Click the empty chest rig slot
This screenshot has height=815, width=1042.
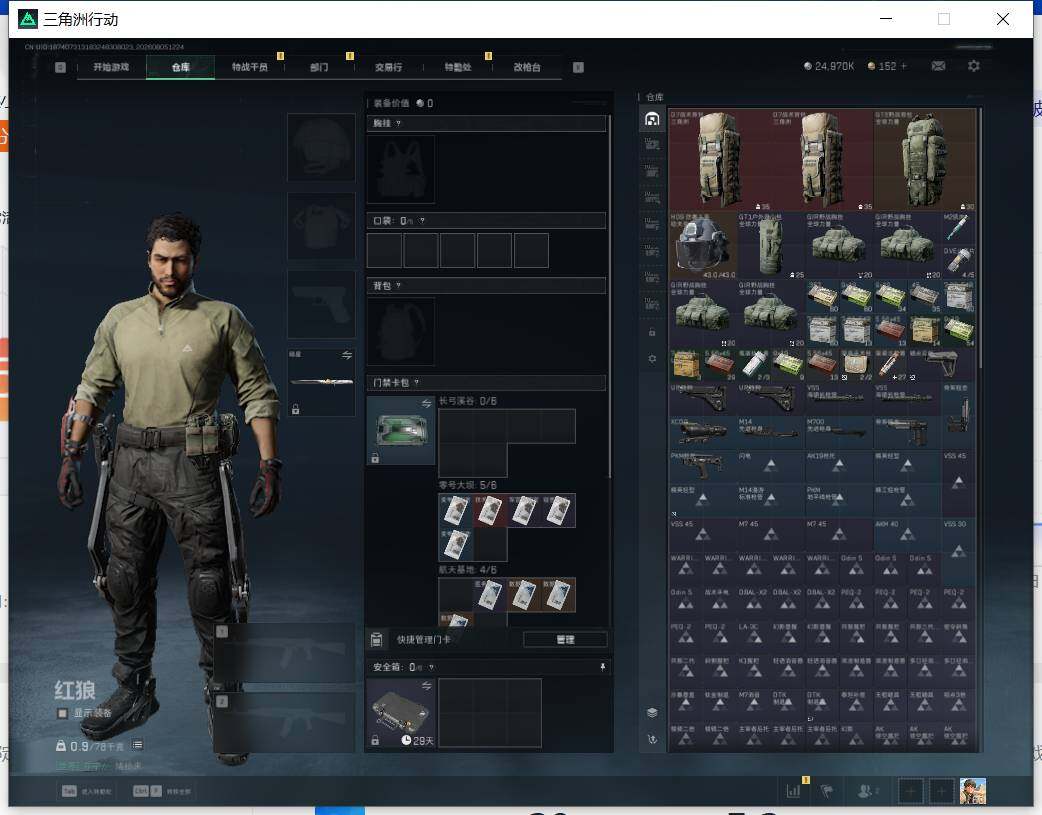pos(401,170)
